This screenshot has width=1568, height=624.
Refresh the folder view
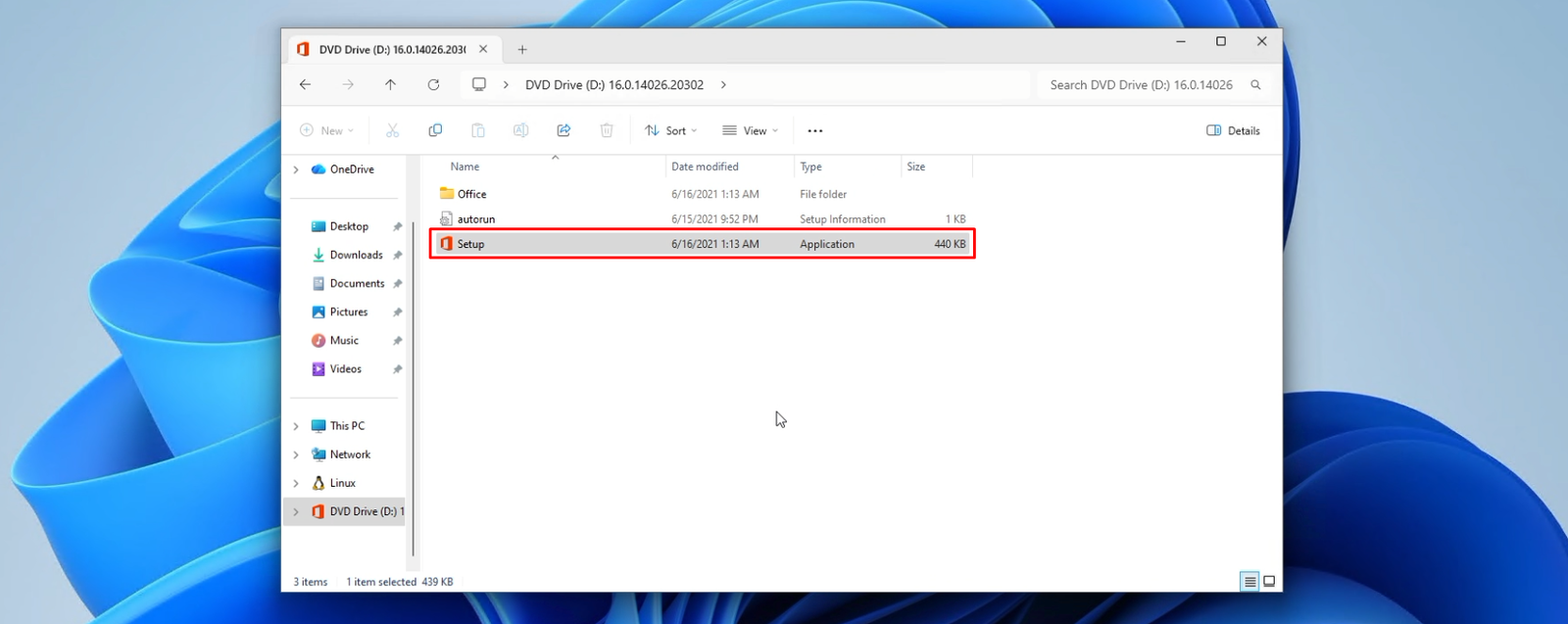pos(433,85)
